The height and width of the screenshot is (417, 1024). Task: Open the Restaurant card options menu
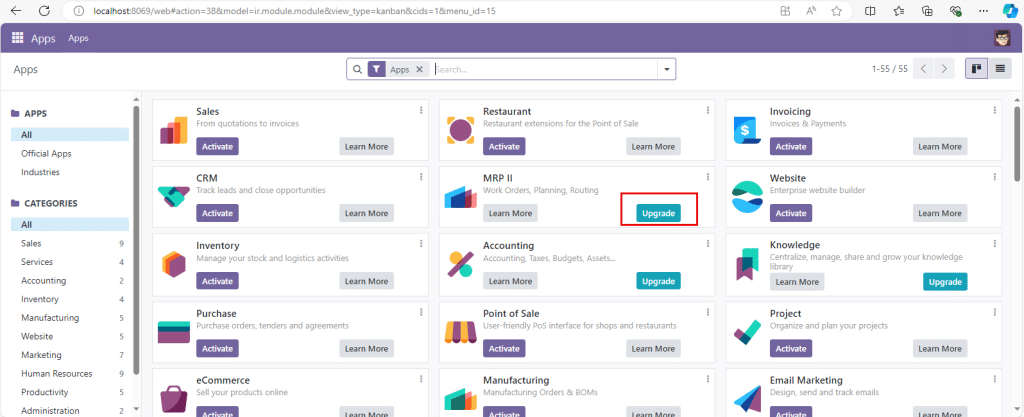pos(708,110)
